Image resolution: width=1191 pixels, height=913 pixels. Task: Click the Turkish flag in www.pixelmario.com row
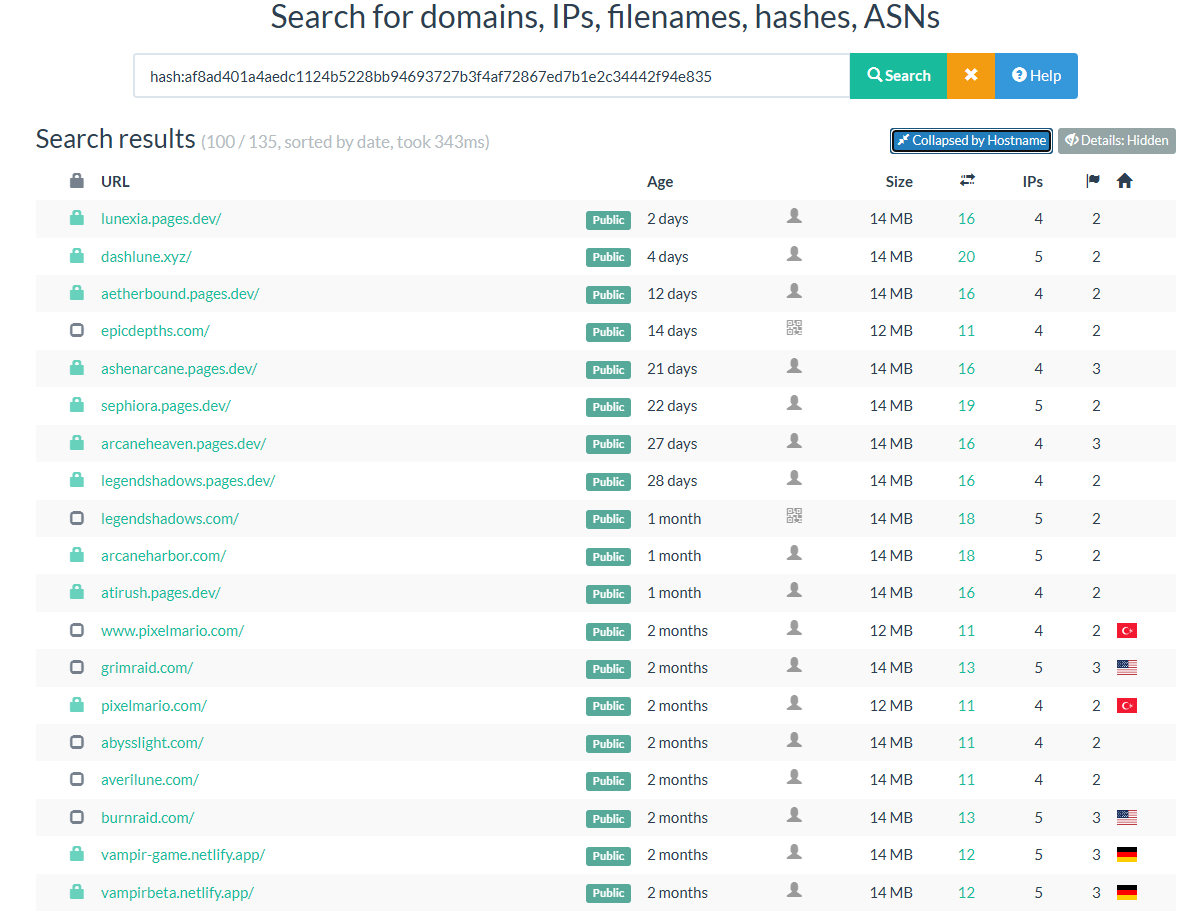(x=1127, y=631)
